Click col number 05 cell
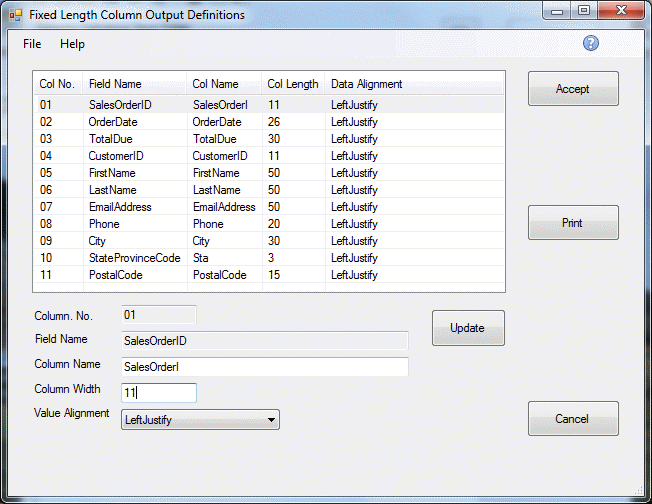Image resolution: width=652 pixels, height=504 pixels. click(46, 173)
